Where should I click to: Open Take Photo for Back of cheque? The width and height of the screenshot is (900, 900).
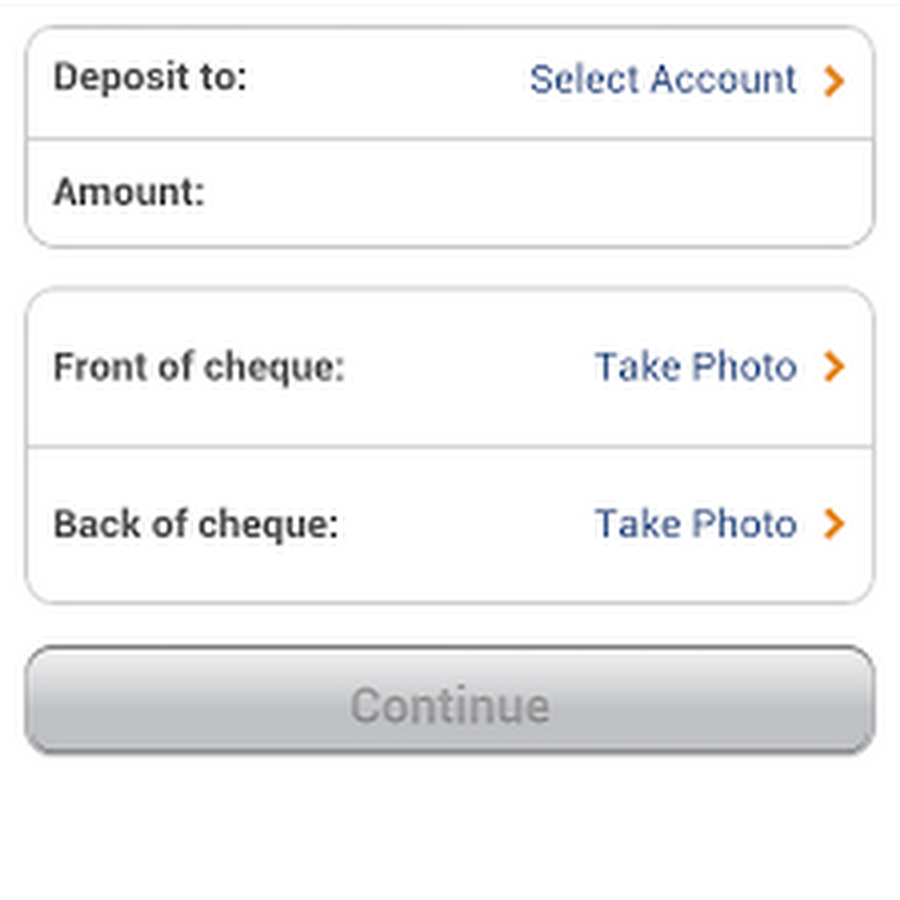pos(695,524)
